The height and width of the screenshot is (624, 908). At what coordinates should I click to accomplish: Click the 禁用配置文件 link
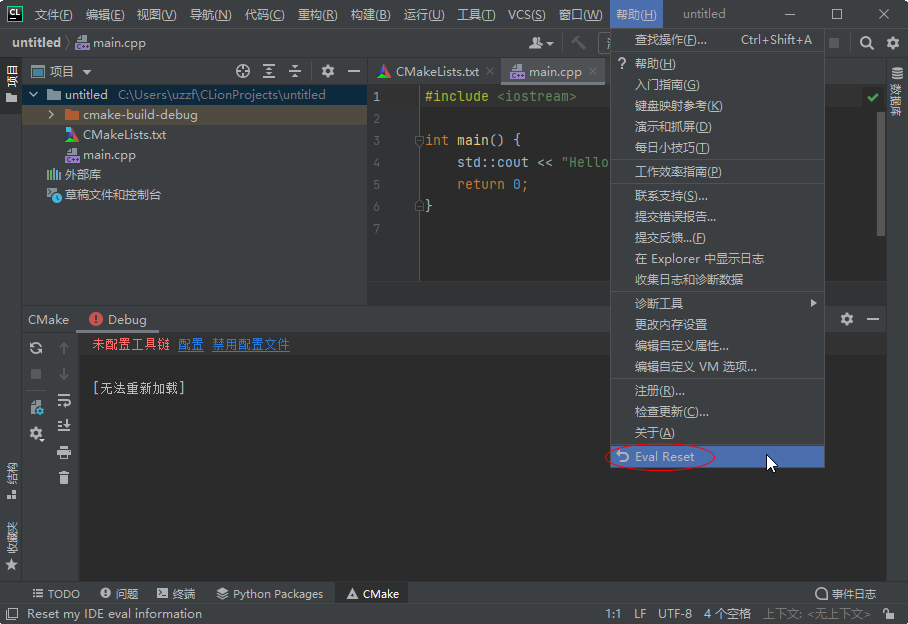250,345
